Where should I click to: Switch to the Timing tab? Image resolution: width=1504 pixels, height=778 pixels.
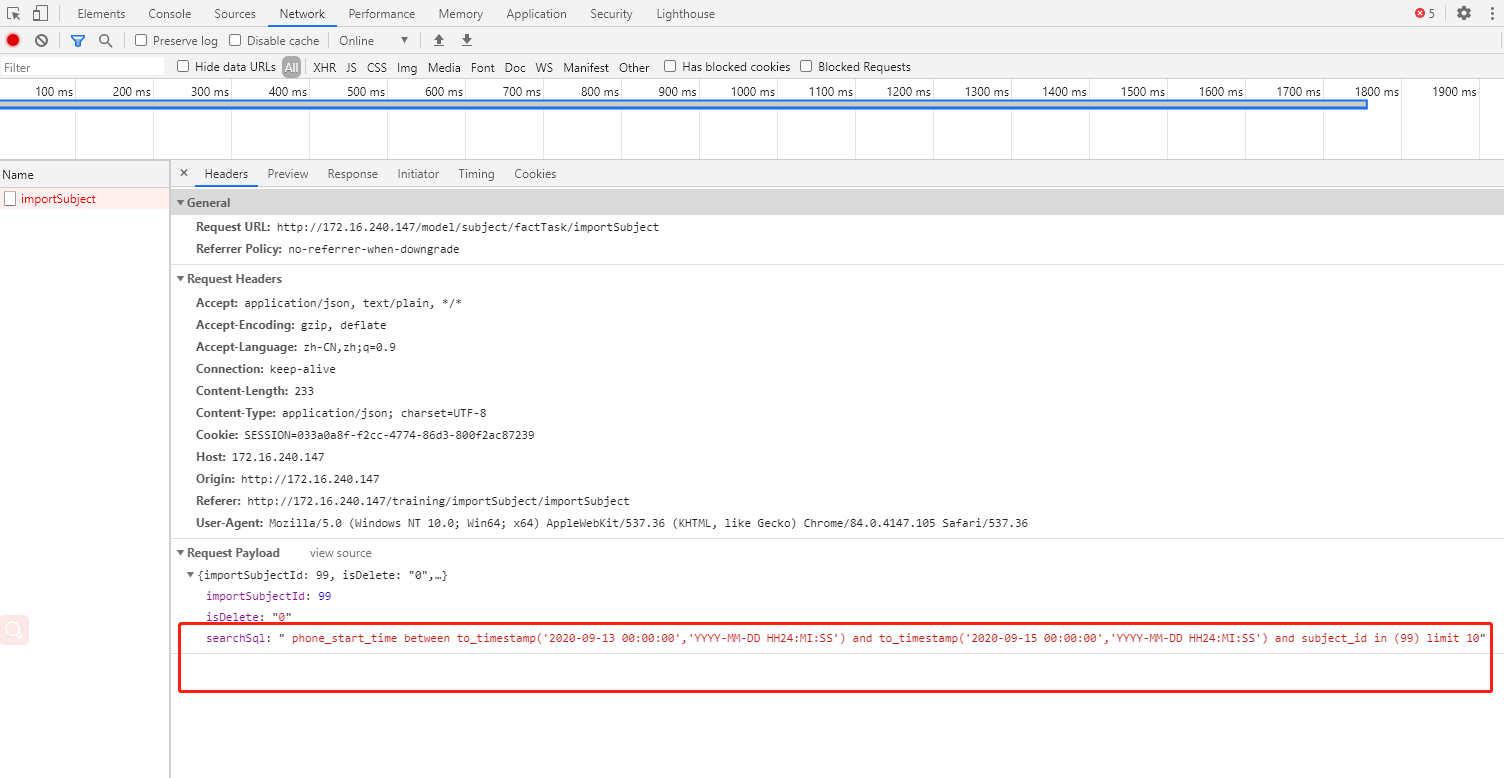pyautogui.click(x=476, y=174)
